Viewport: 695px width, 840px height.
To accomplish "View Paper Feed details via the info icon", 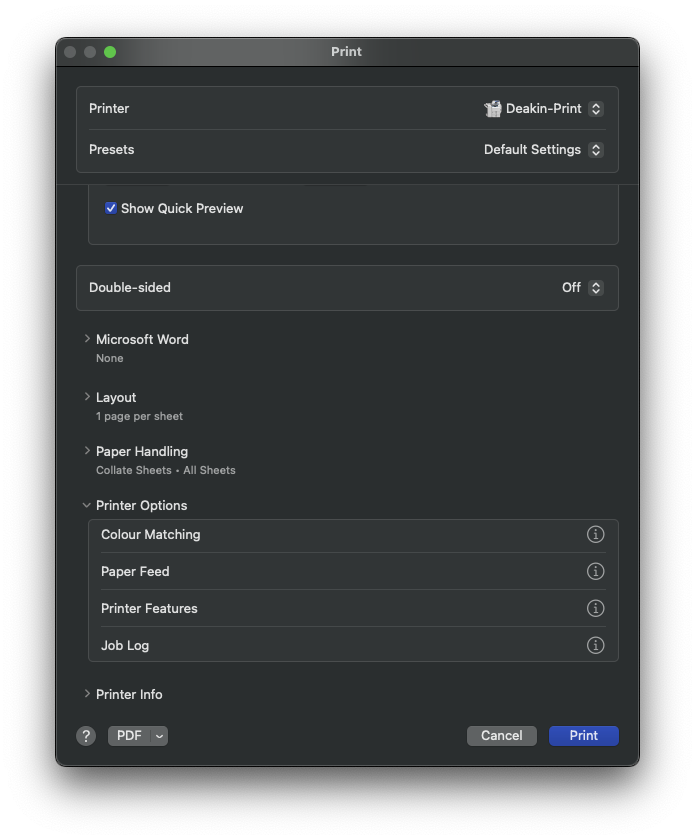I will (x=596, y=571).
